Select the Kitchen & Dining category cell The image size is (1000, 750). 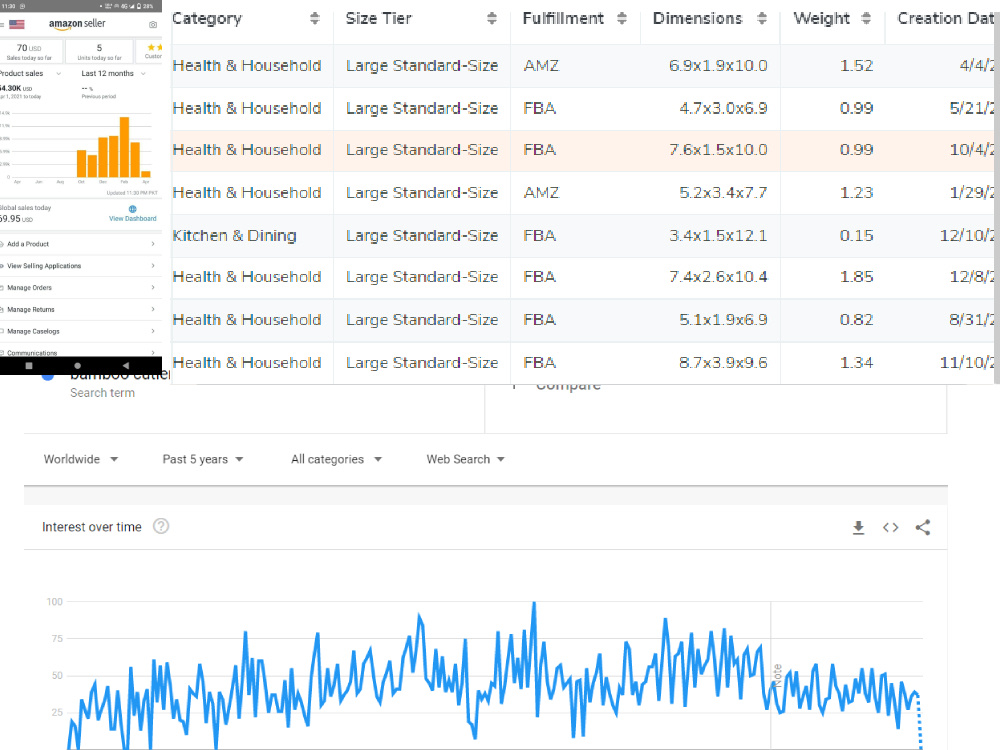235,235
